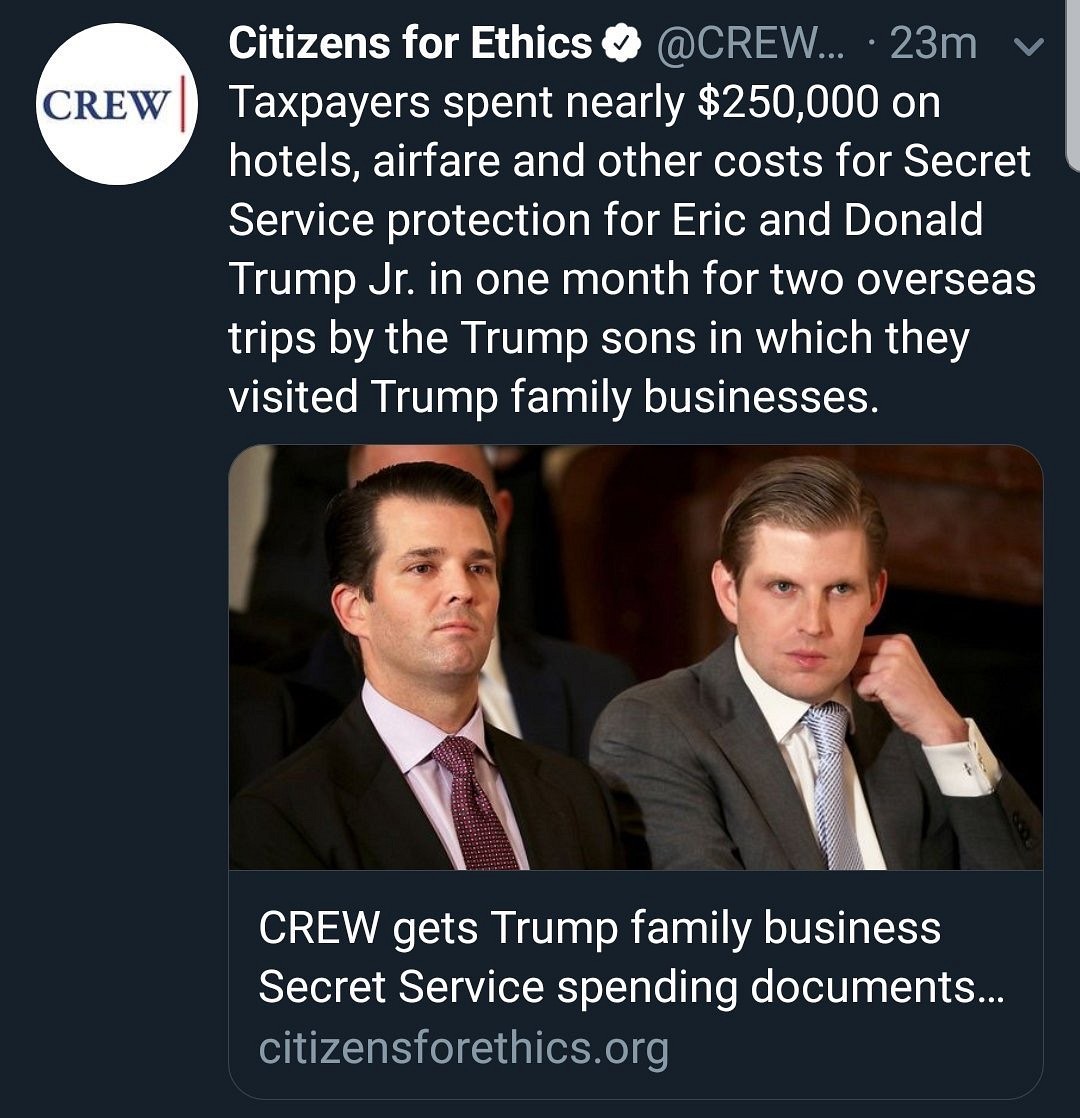
Task: Open the 'CREW gets Trump family business' headline
Action: pos(599,927)
